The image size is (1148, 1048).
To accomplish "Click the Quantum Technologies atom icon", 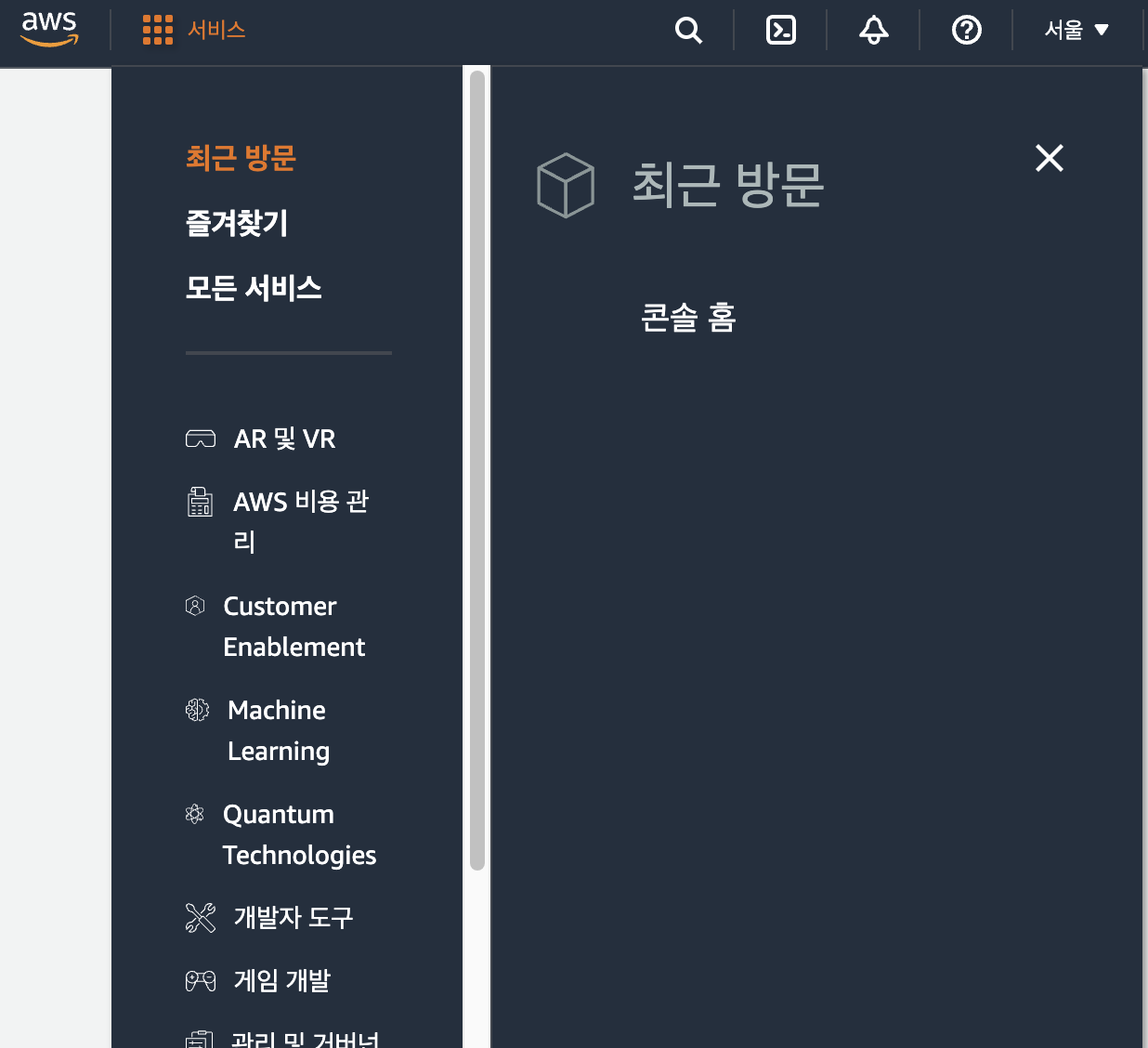I will (x=195, y=814).
